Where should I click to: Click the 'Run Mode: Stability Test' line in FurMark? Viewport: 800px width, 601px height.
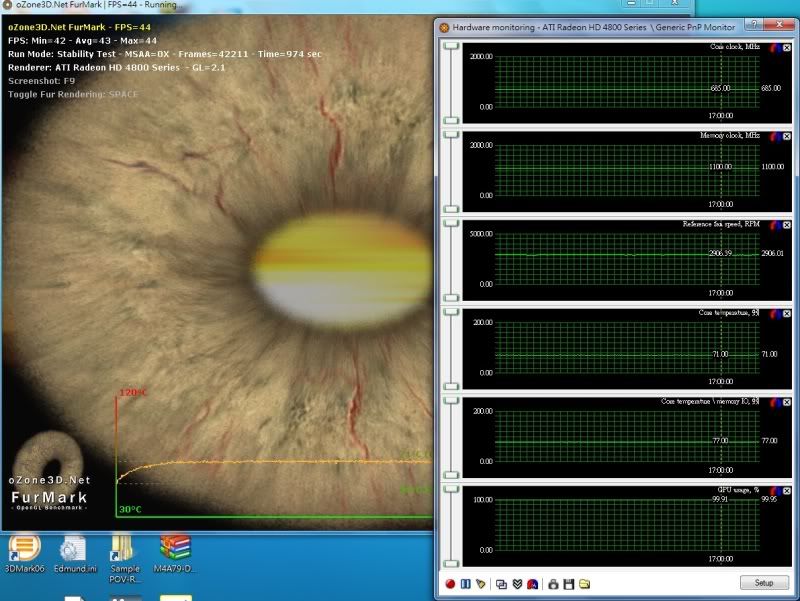click(x=165, y=54)
